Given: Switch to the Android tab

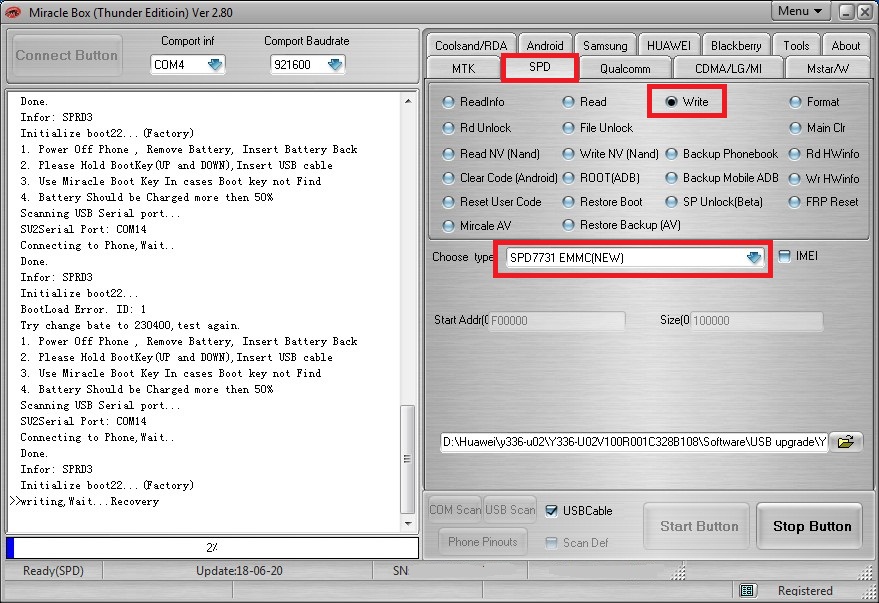Looking at the screenshot, I should click(545, 45).
